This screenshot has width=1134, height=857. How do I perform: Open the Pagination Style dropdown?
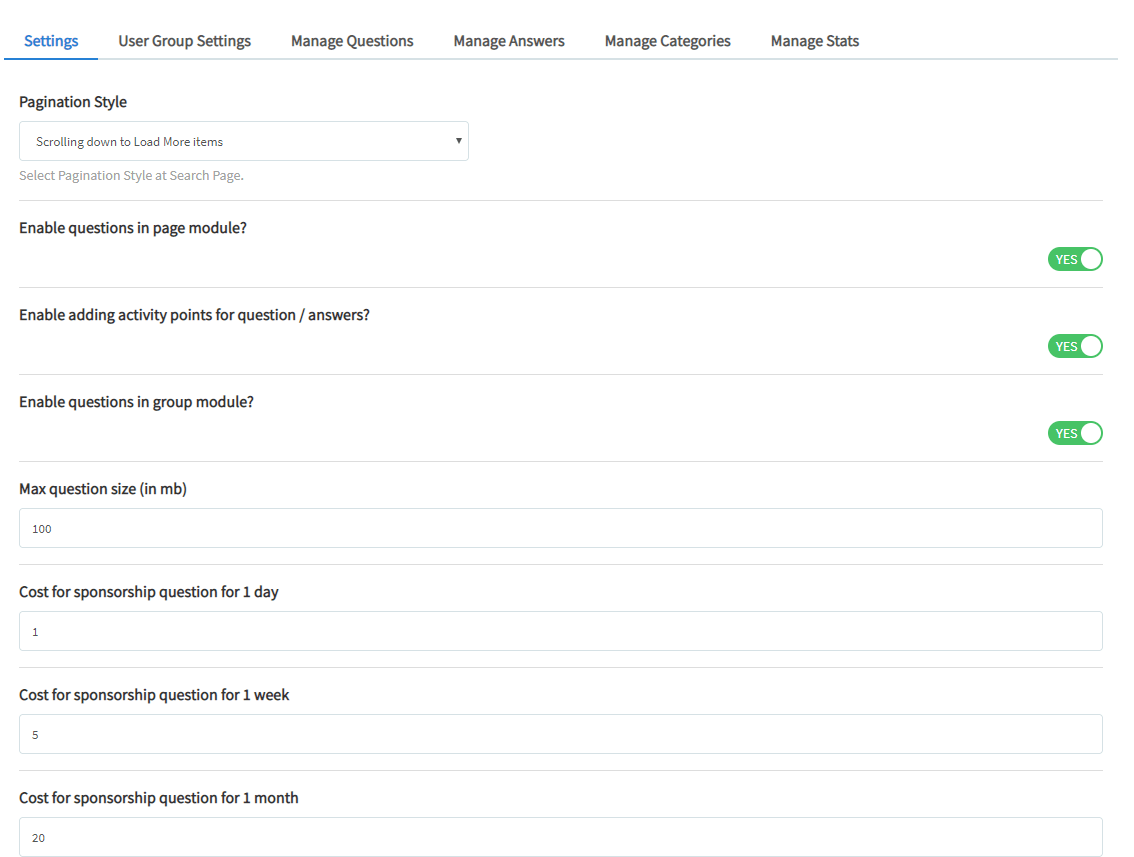(243, 140)
